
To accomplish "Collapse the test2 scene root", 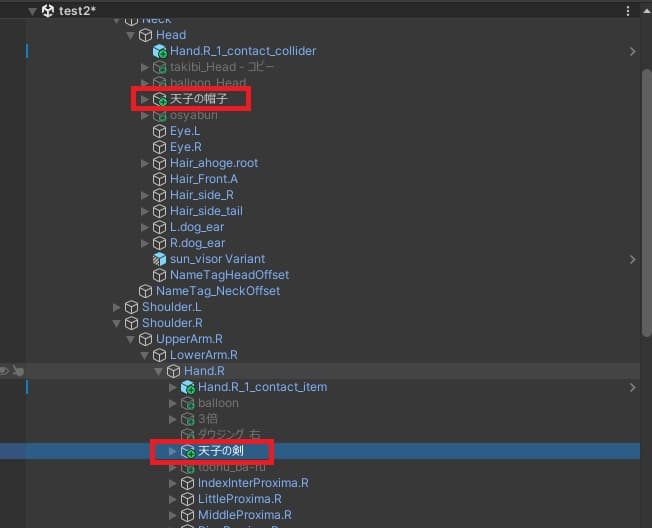I will coord(32,11).
